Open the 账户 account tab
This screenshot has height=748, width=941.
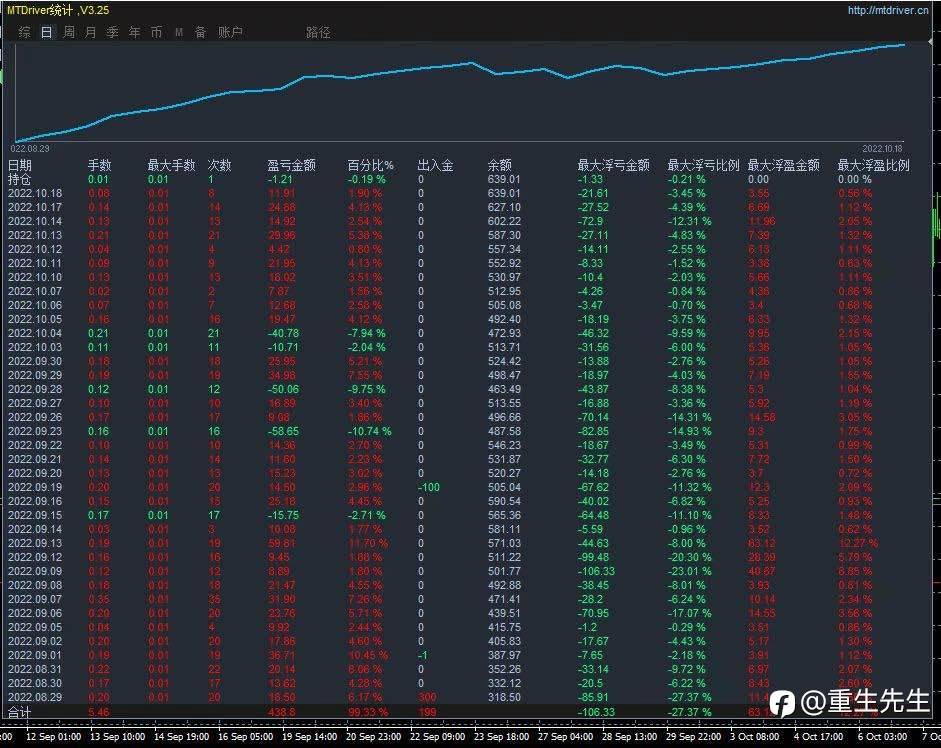[230, 32]
